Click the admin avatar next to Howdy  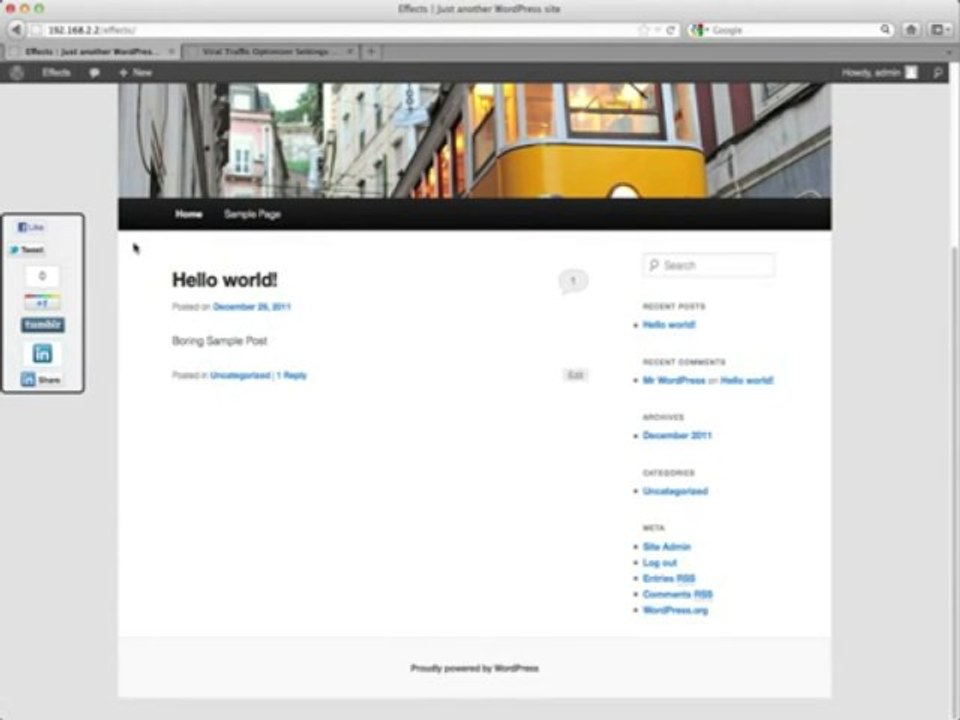click(912, 72)
